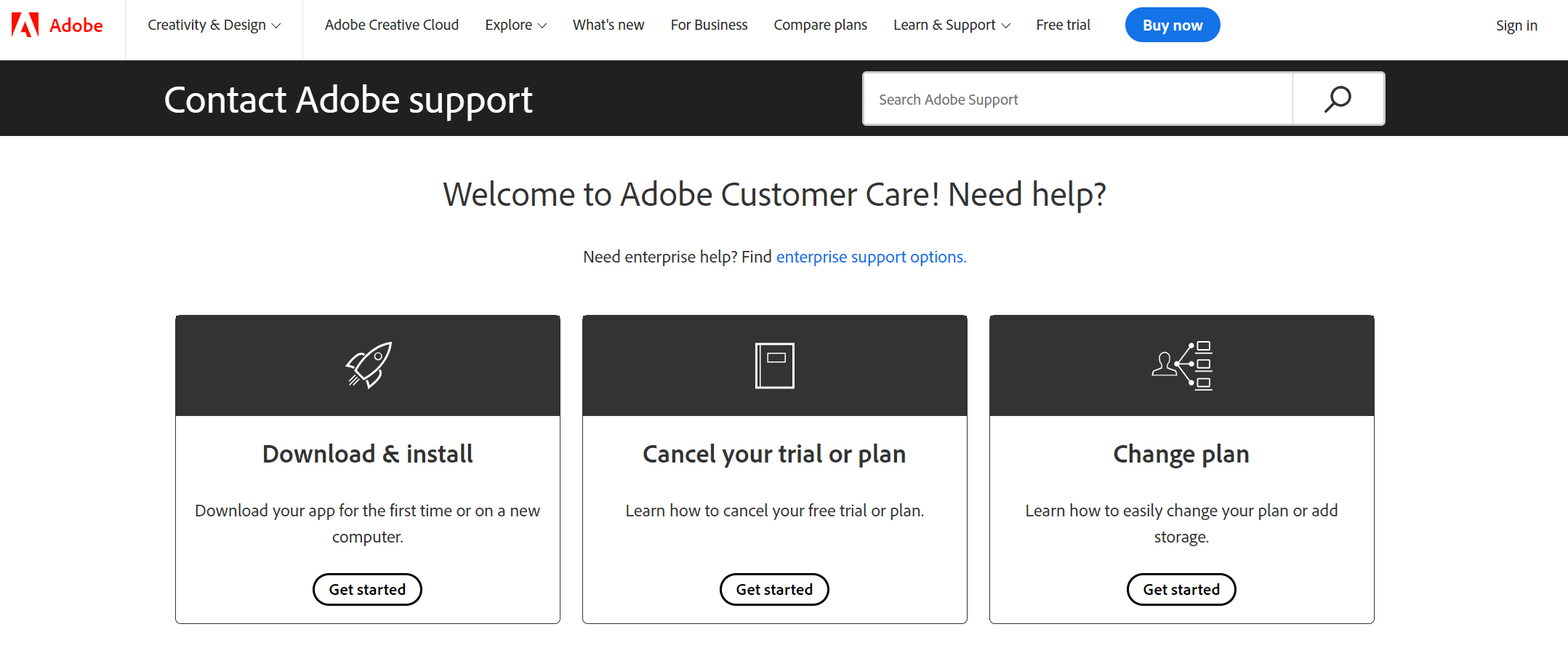The height and width of the screenshot is (648, 1568).
Task: Expand the Creativity & Design dropdown
Action: 212,25
